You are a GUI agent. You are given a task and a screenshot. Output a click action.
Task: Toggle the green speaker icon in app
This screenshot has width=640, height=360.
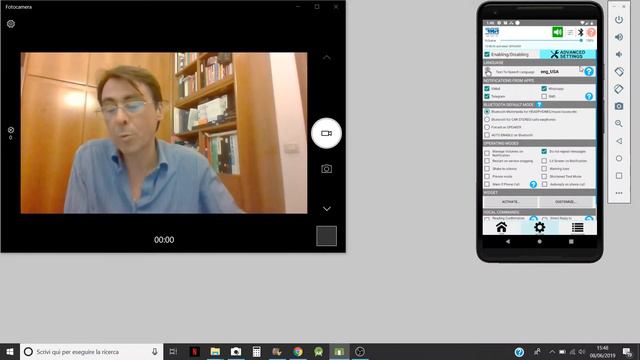pyautogui.click(x=557, y=32)
